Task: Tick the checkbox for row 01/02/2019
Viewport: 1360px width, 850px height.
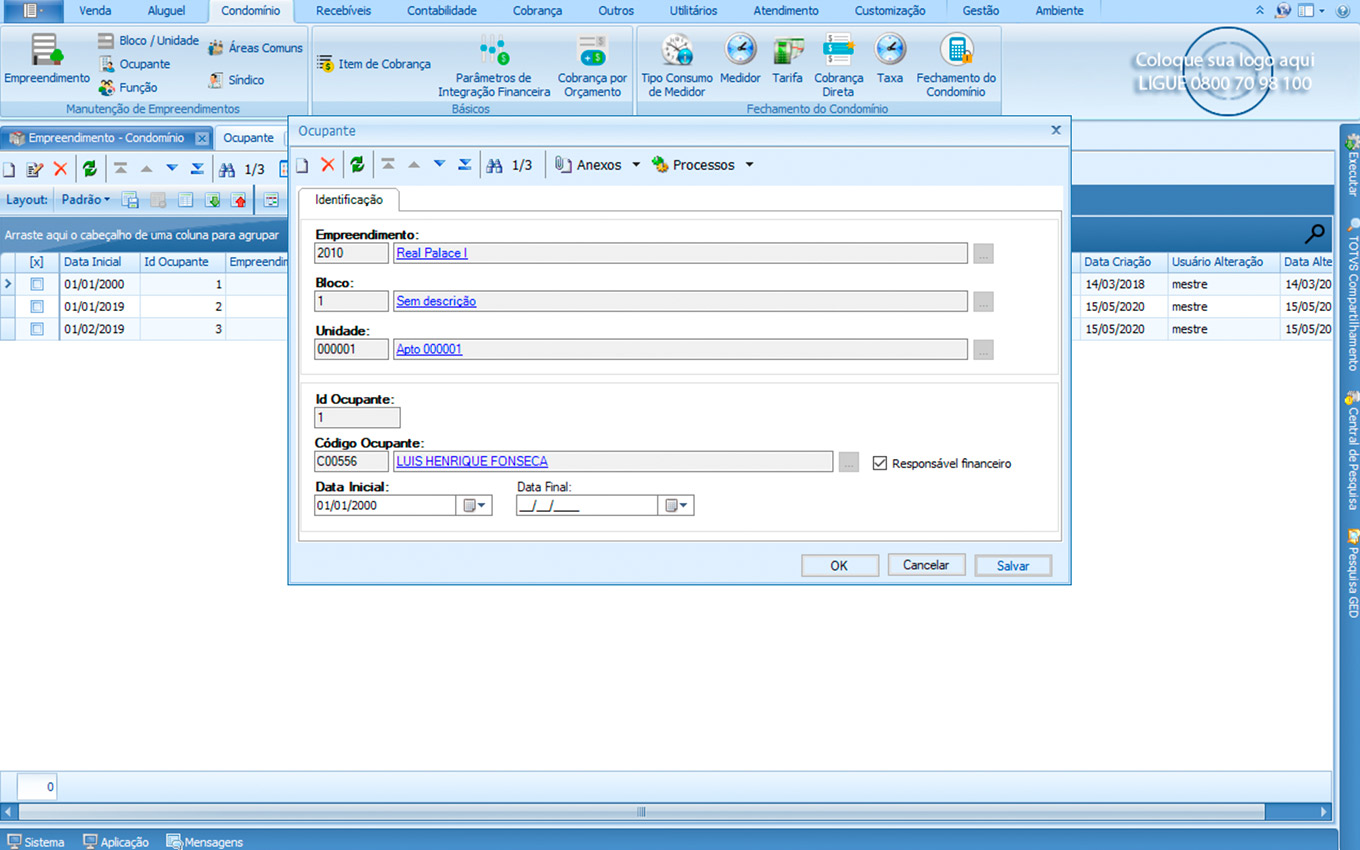Action: point(37,329)
